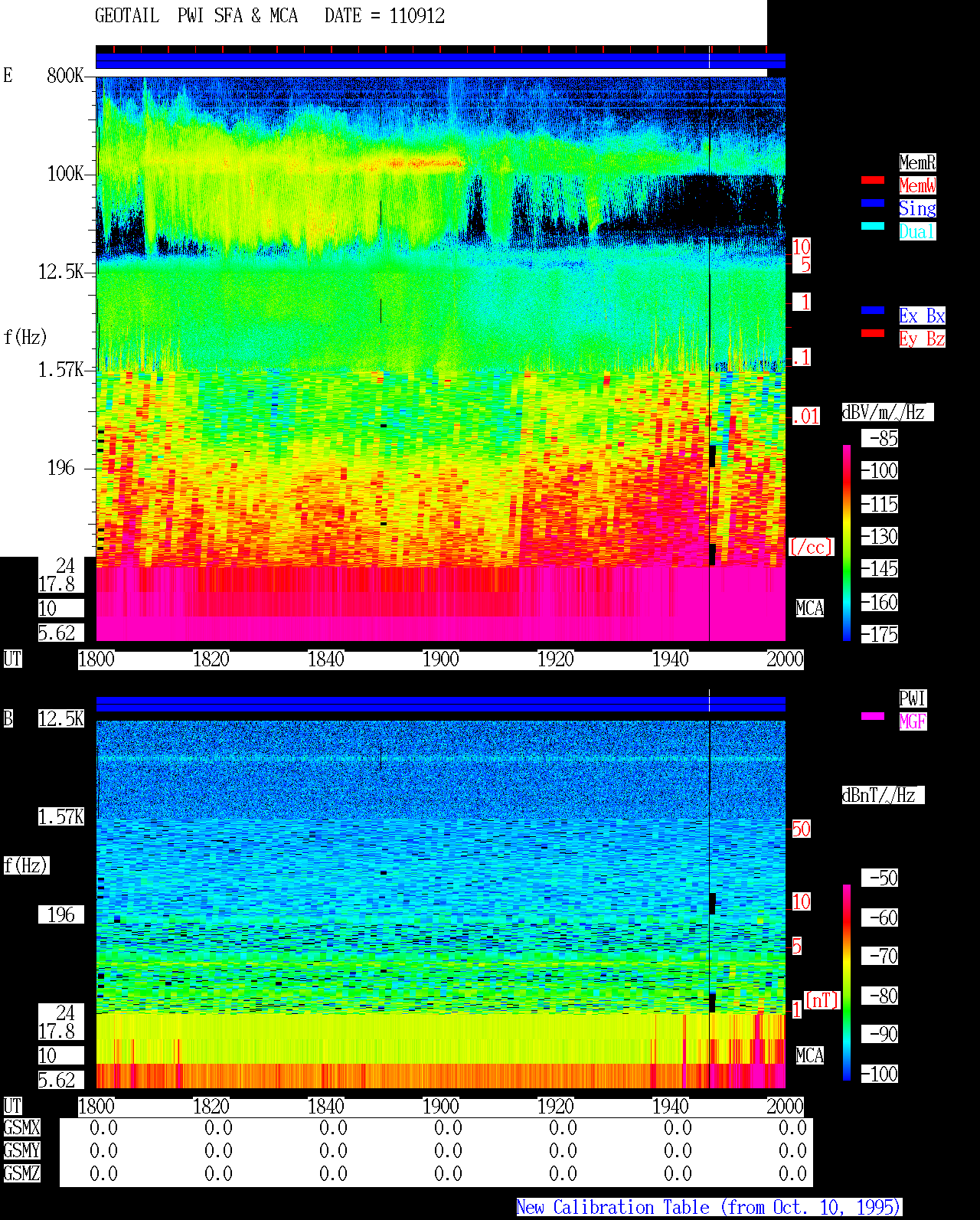Click the PWI legend label
This screenshot has height=1220, width=980.
coord(913,698)
